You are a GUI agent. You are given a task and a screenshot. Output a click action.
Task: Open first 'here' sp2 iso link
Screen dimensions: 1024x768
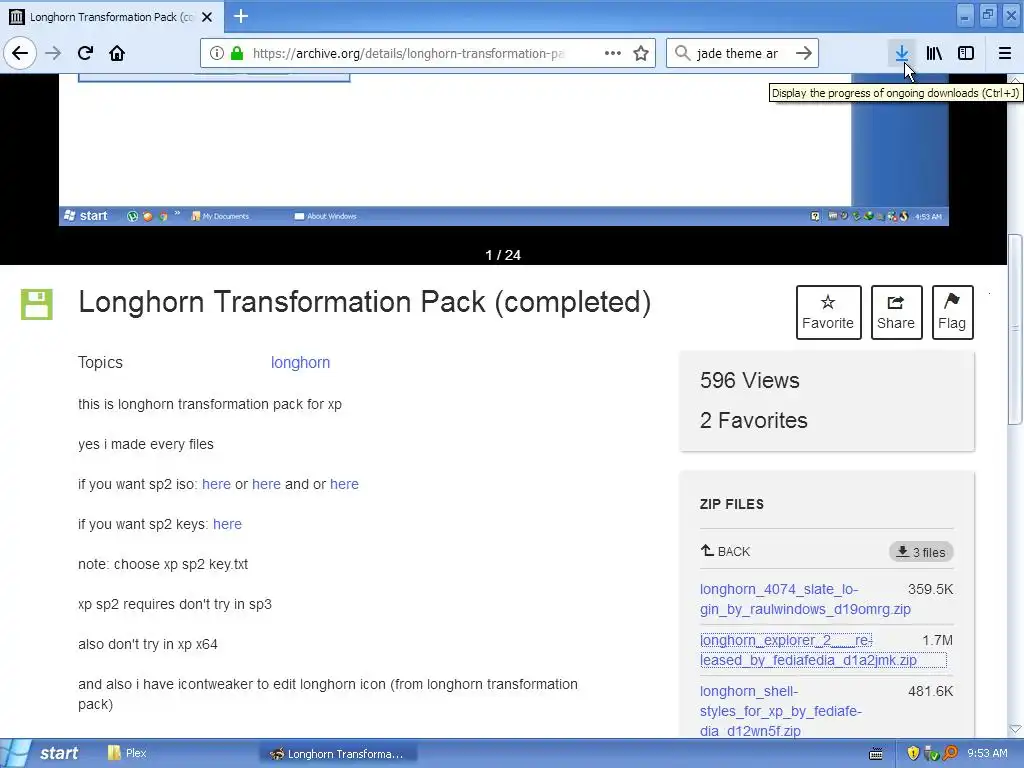[216, 484]
